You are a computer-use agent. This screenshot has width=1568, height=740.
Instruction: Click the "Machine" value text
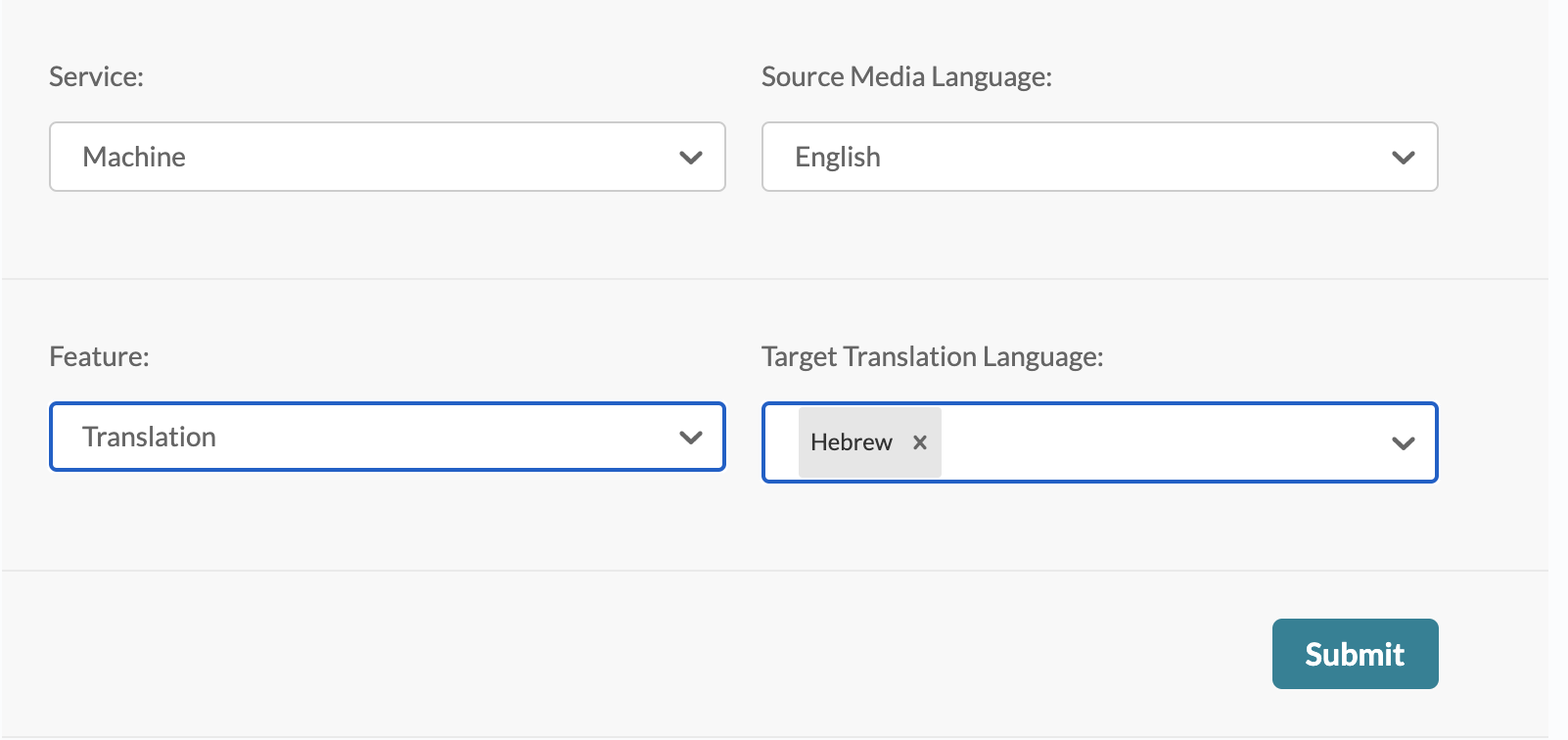click(x=134, y=157)
